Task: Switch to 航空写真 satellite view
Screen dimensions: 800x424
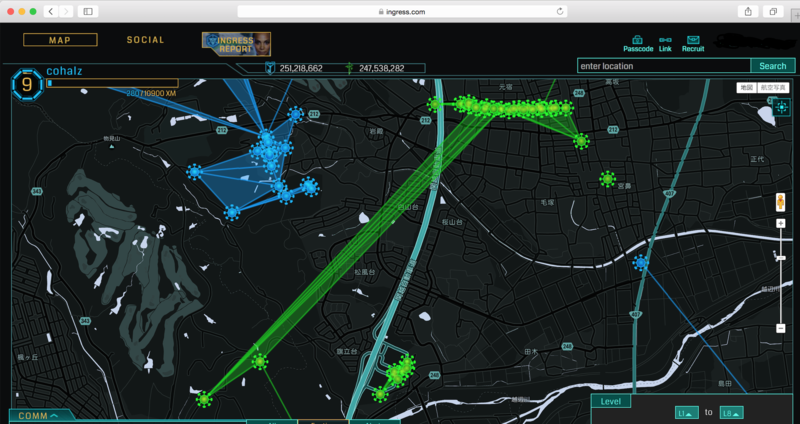Action: (x=773, y=88)
